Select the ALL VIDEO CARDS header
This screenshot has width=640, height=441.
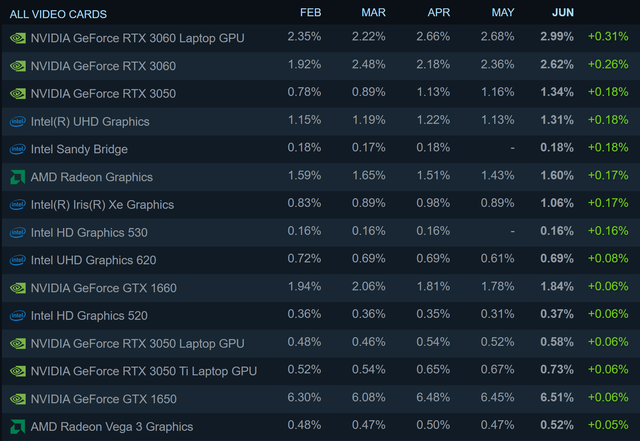pos(58,14)
